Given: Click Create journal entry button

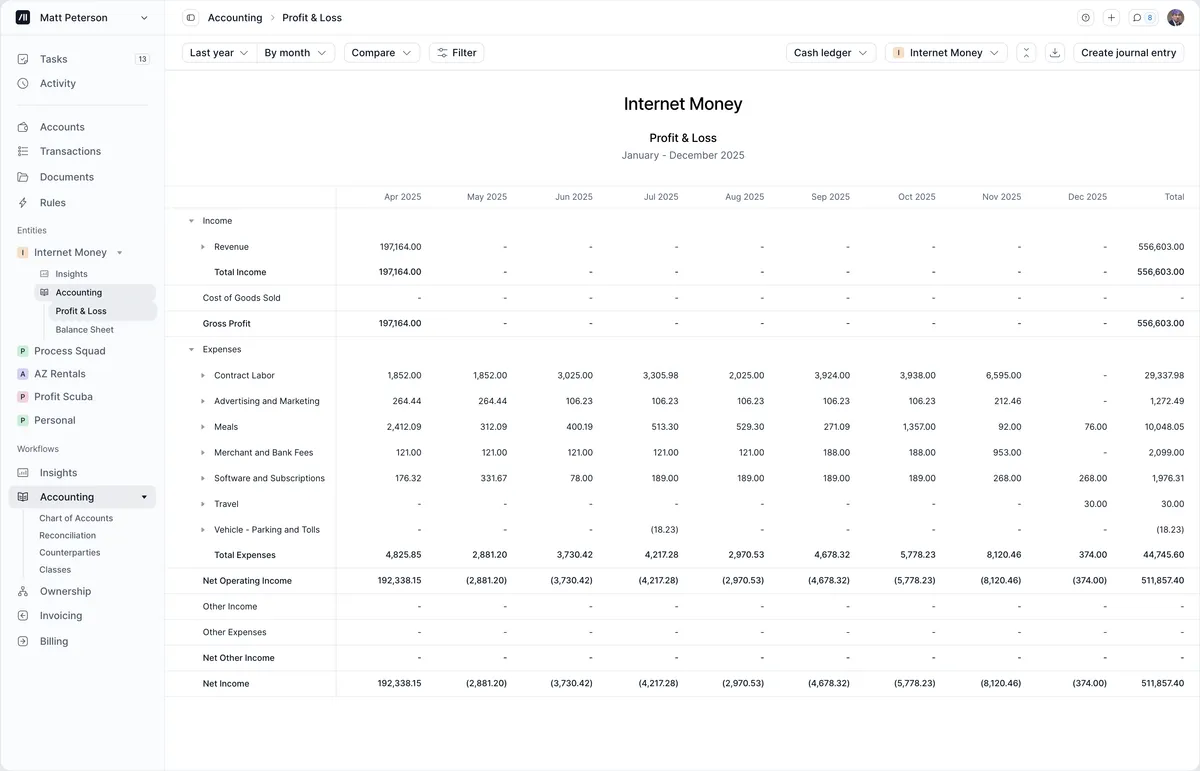Looking at the screenshot, I should [1129, 53].
